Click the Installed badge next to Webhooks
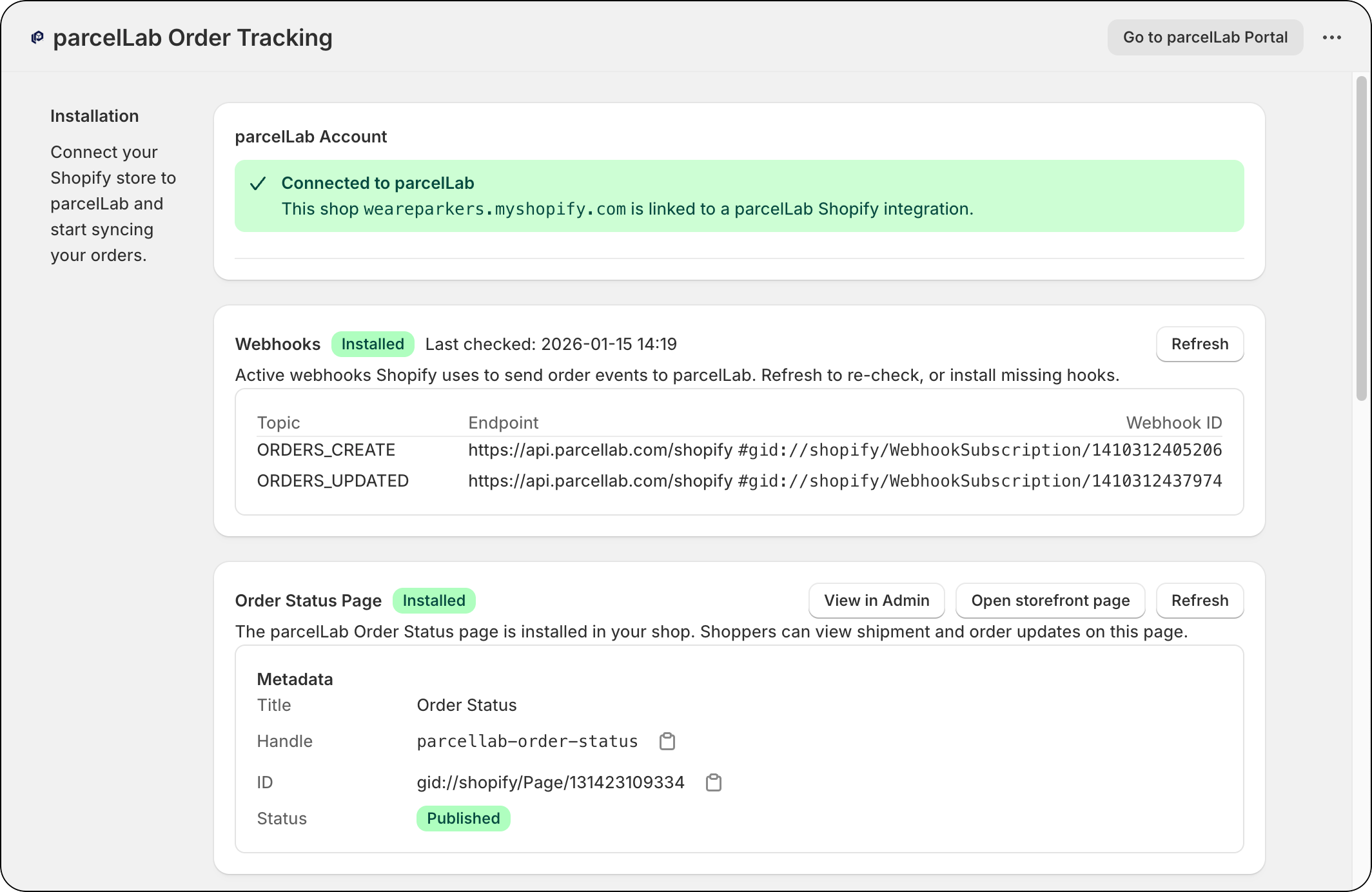Viewport: 1372px width, 892px height. [x=372, y=344]
